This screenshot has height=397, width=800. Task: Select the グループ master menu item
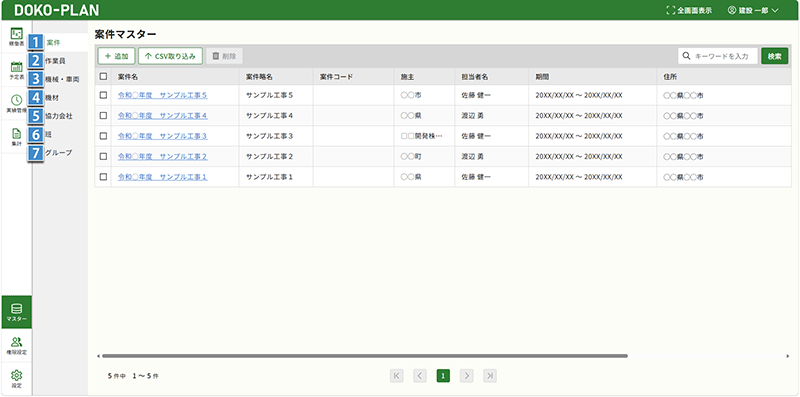60,153
